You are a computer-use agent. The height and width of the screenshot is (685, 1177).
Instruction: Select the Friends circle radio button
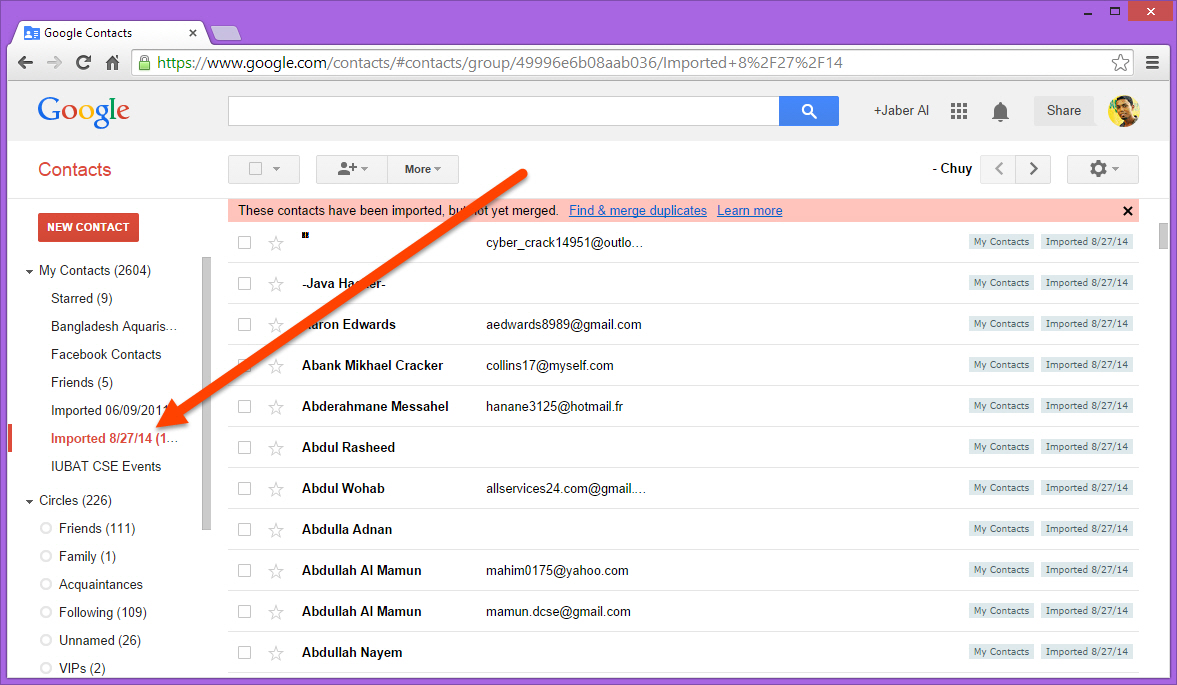(x=46, y=528)
